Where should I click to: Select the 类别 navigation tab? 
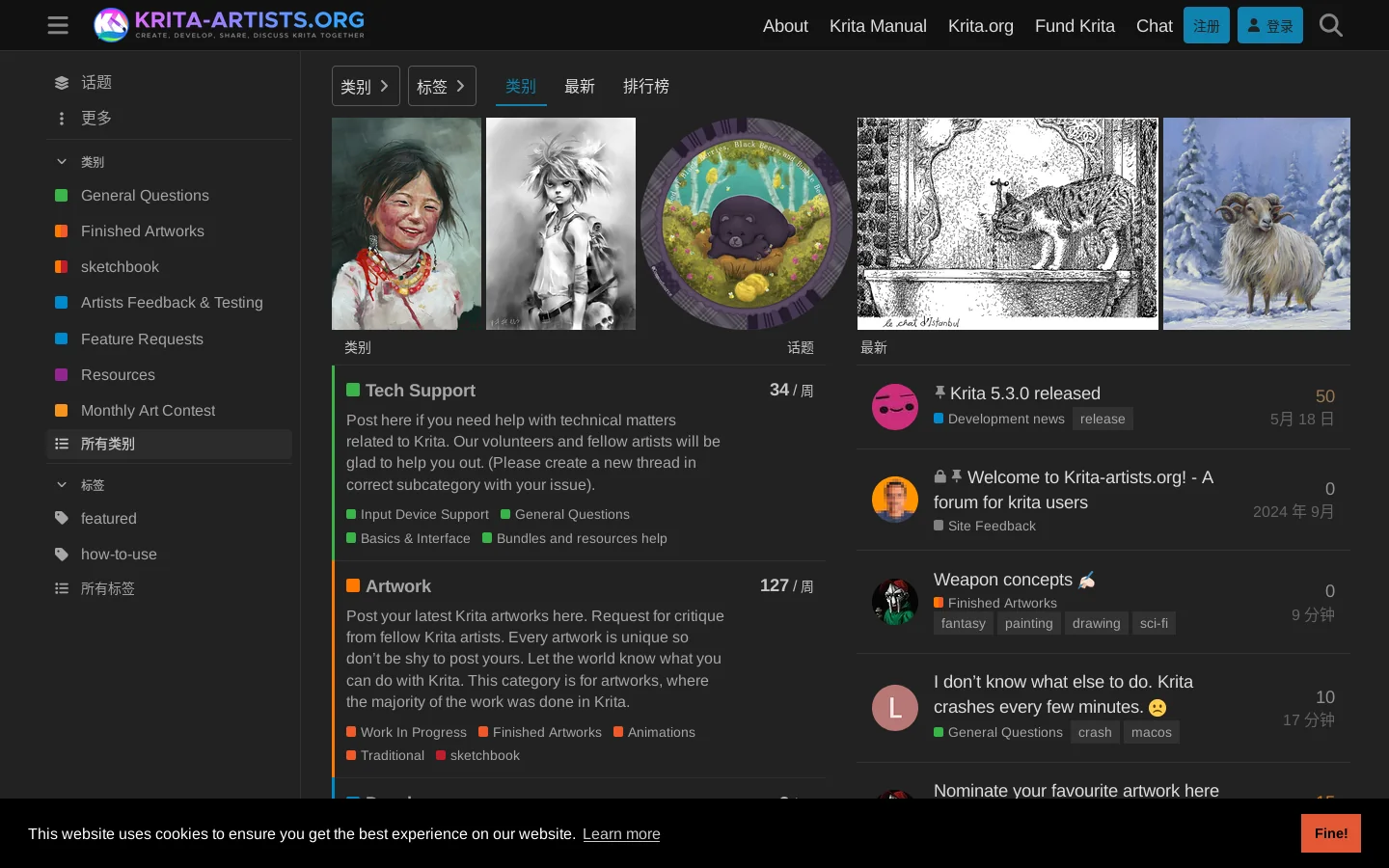(x=521, y=86)
